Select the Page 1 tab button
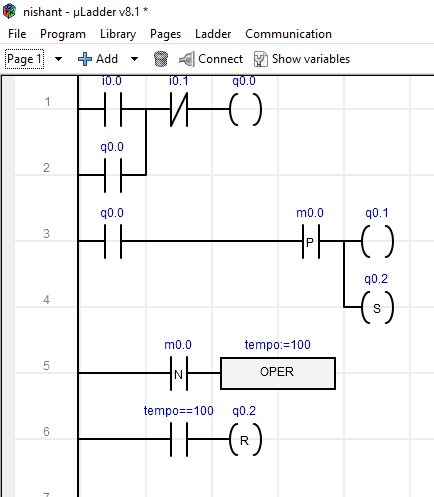 pos(24,59)
